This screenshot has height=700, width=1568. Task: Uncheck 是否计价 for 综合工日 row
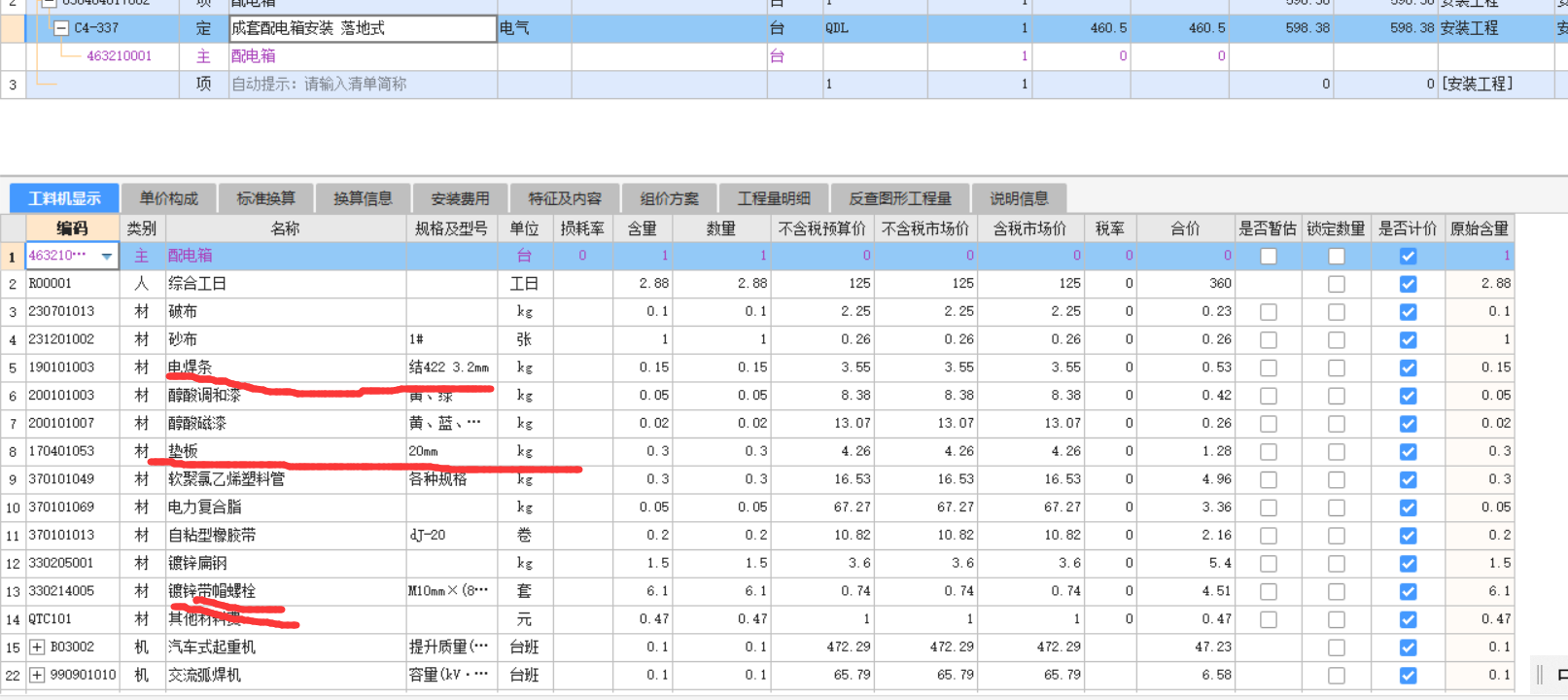click(x=1408, y=284)
